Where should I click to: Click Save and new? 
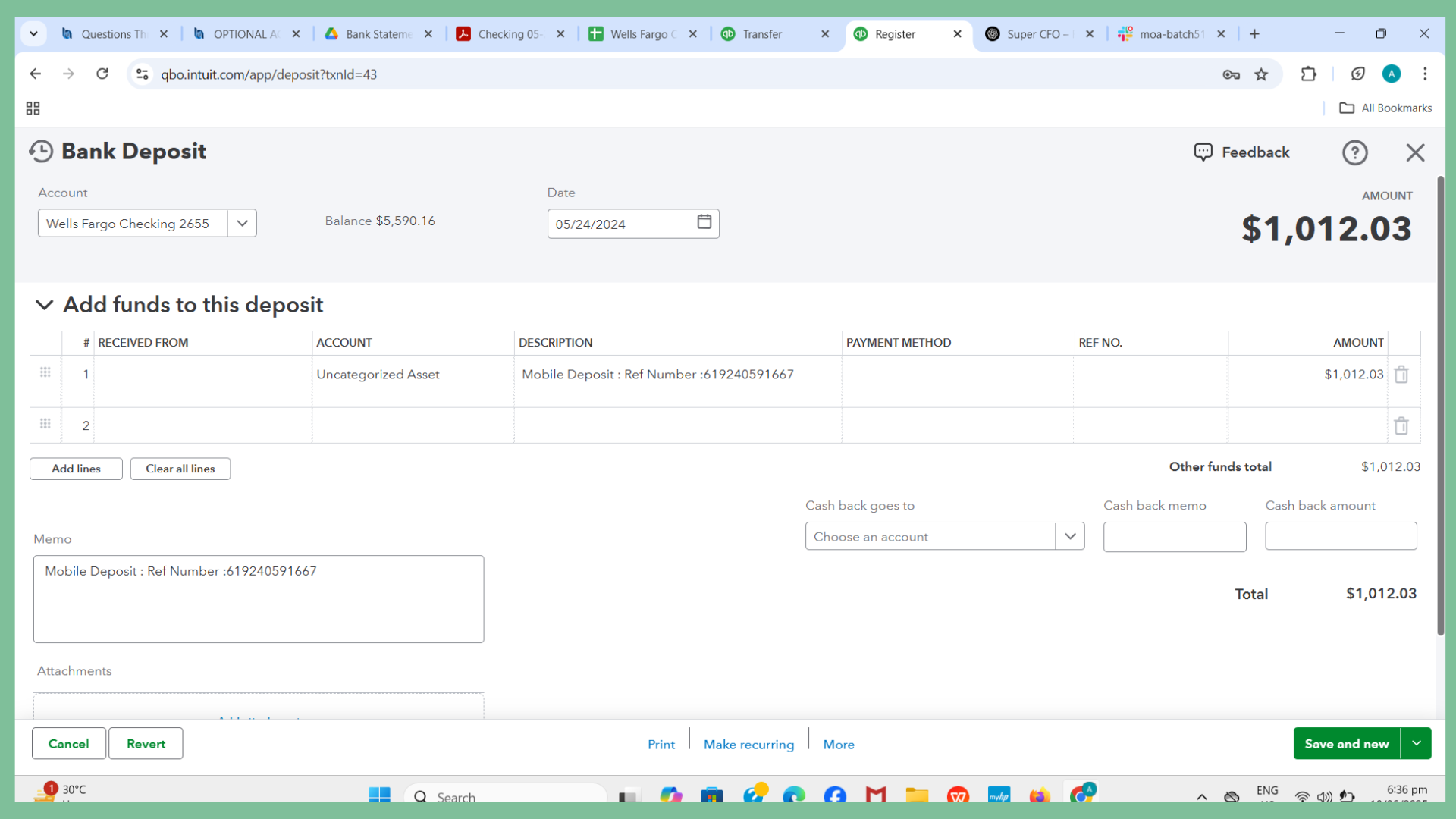pos(1347,744)
